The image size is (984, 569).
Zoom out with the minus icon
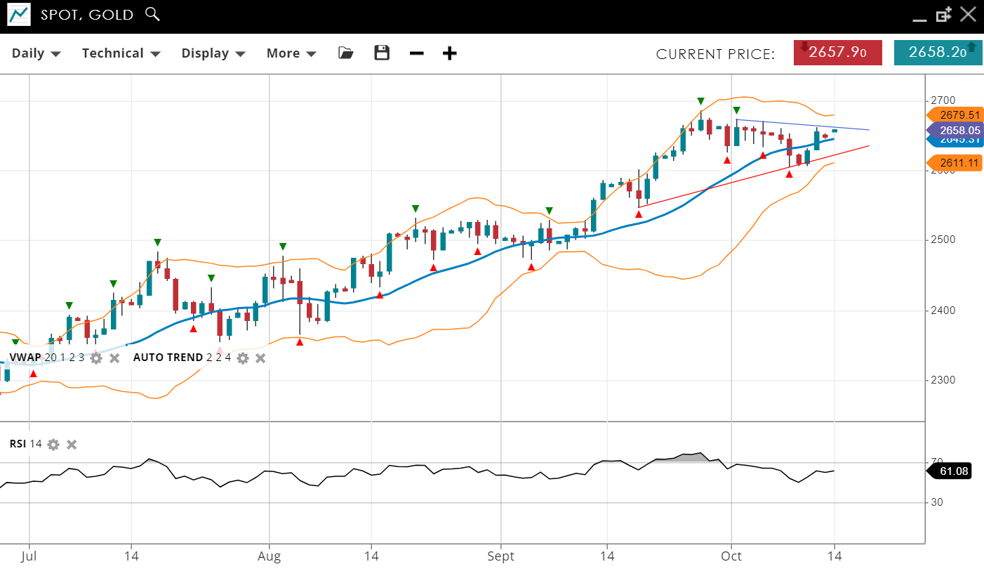417,53
